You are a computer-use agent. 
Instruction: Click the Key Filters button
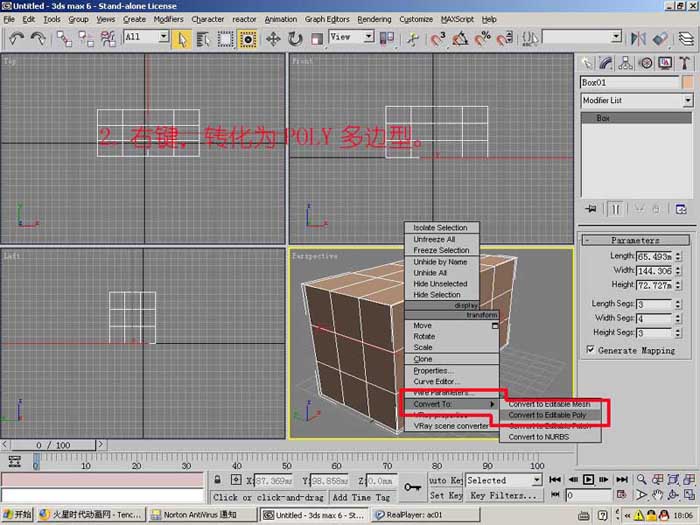click(x=504, y=496)
